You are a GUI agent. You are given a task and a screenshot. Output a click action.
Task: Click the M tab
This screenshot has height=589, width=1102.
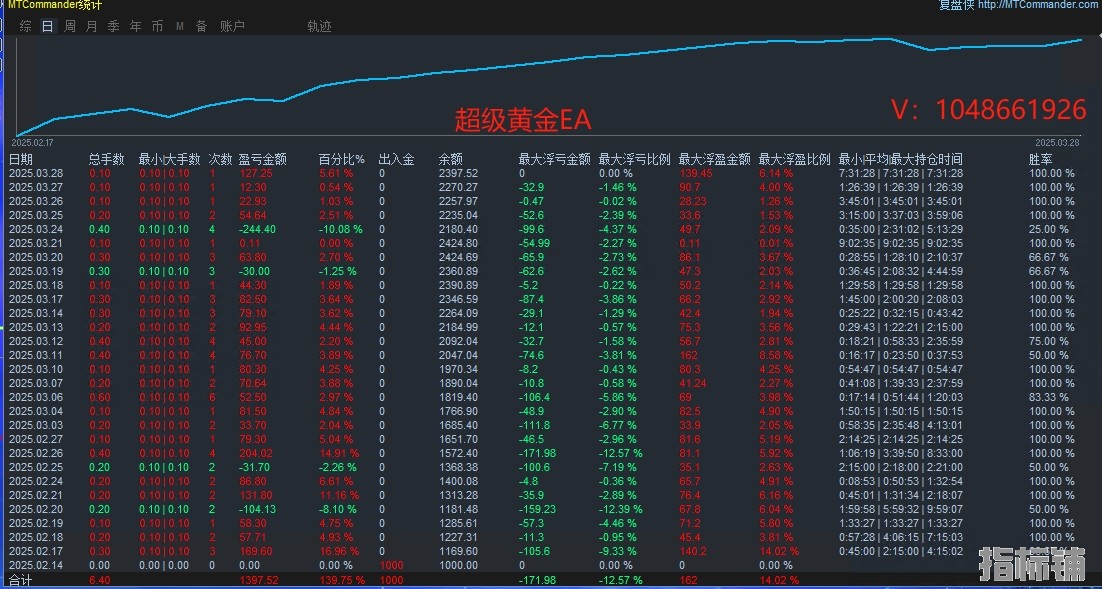coord(180,27)
